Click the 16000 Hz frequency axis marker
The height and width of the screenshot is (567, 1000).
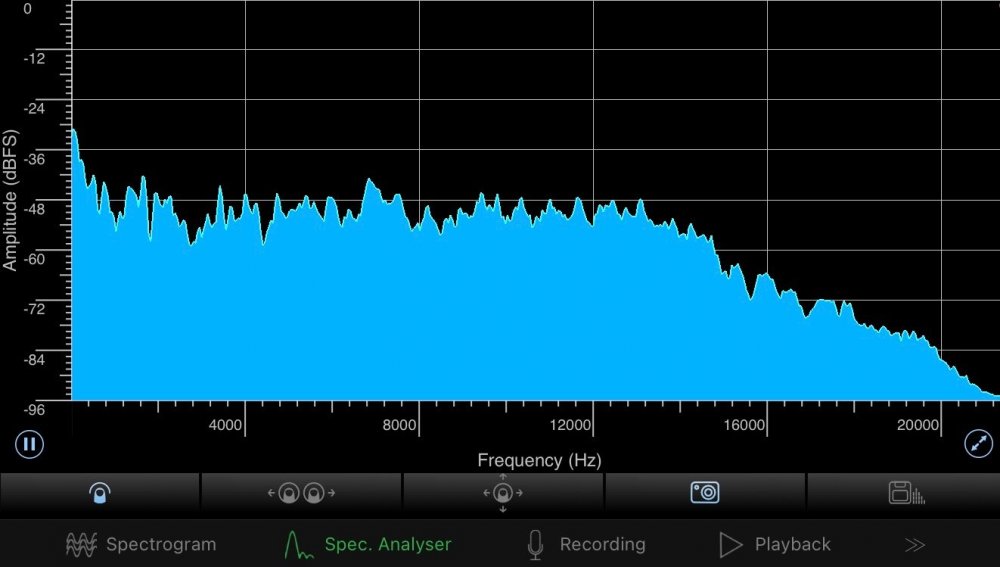coord(744,425)
